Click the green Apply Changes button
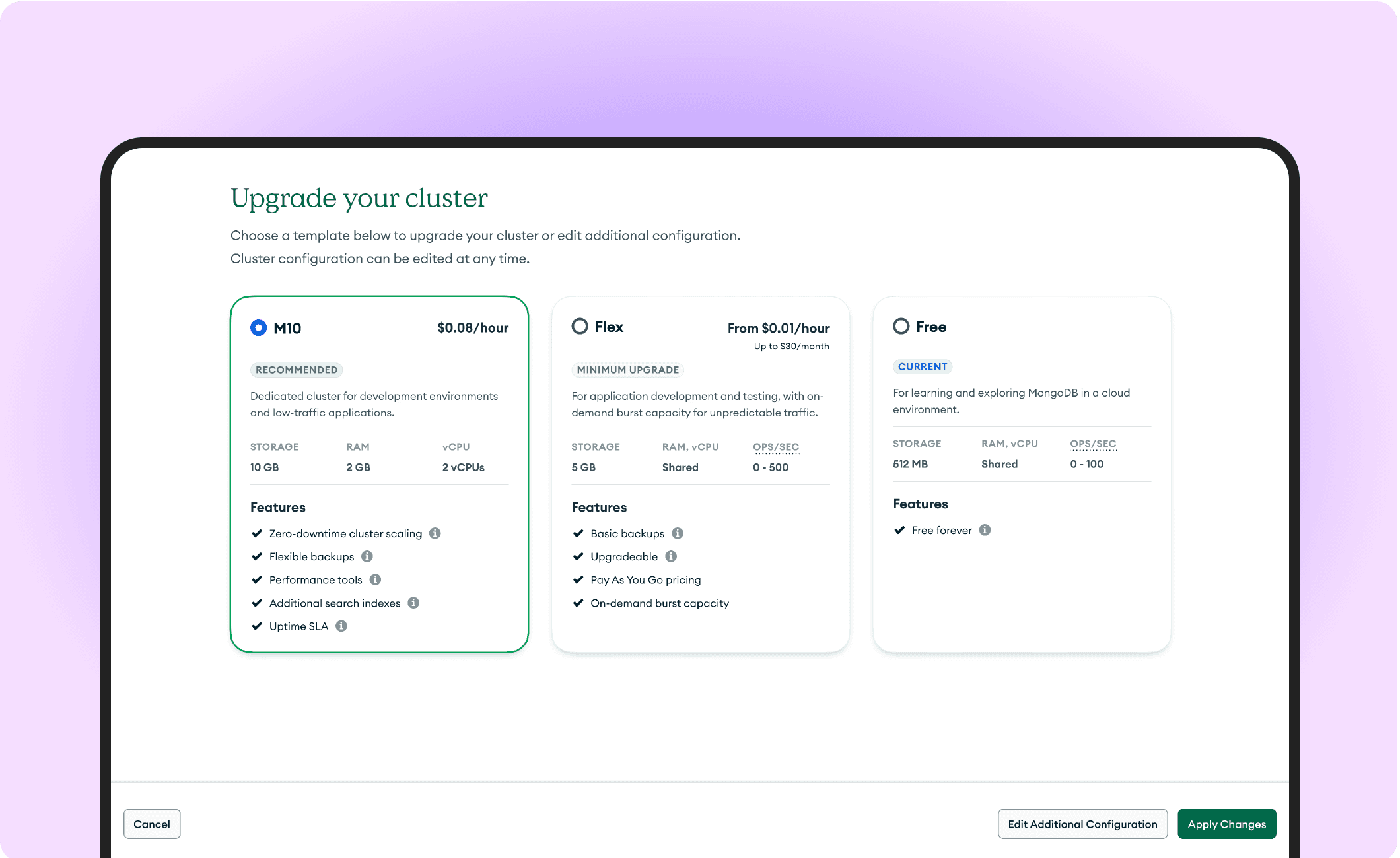The height and width of the screenshot is (858, 1400). point(1226,824)
